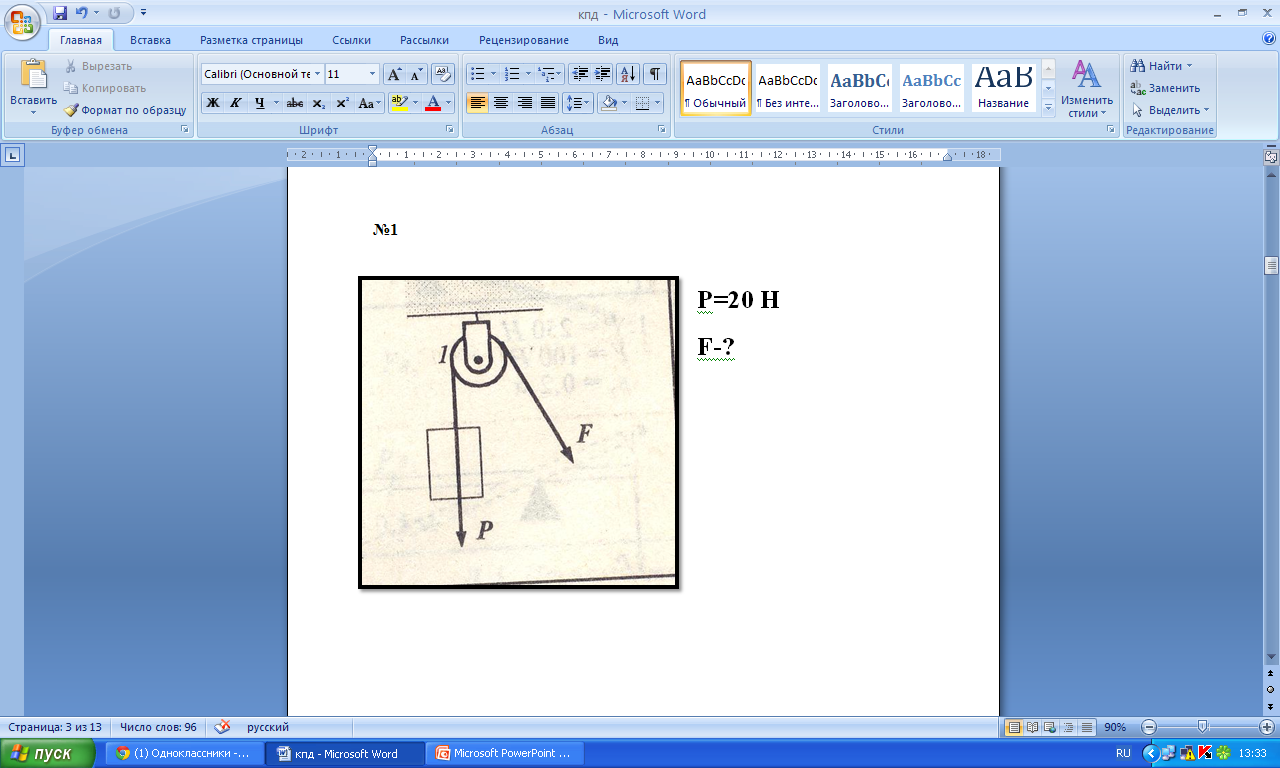
Task: Click the Вставить paste clipboard icon
Action: click(34, 76)
